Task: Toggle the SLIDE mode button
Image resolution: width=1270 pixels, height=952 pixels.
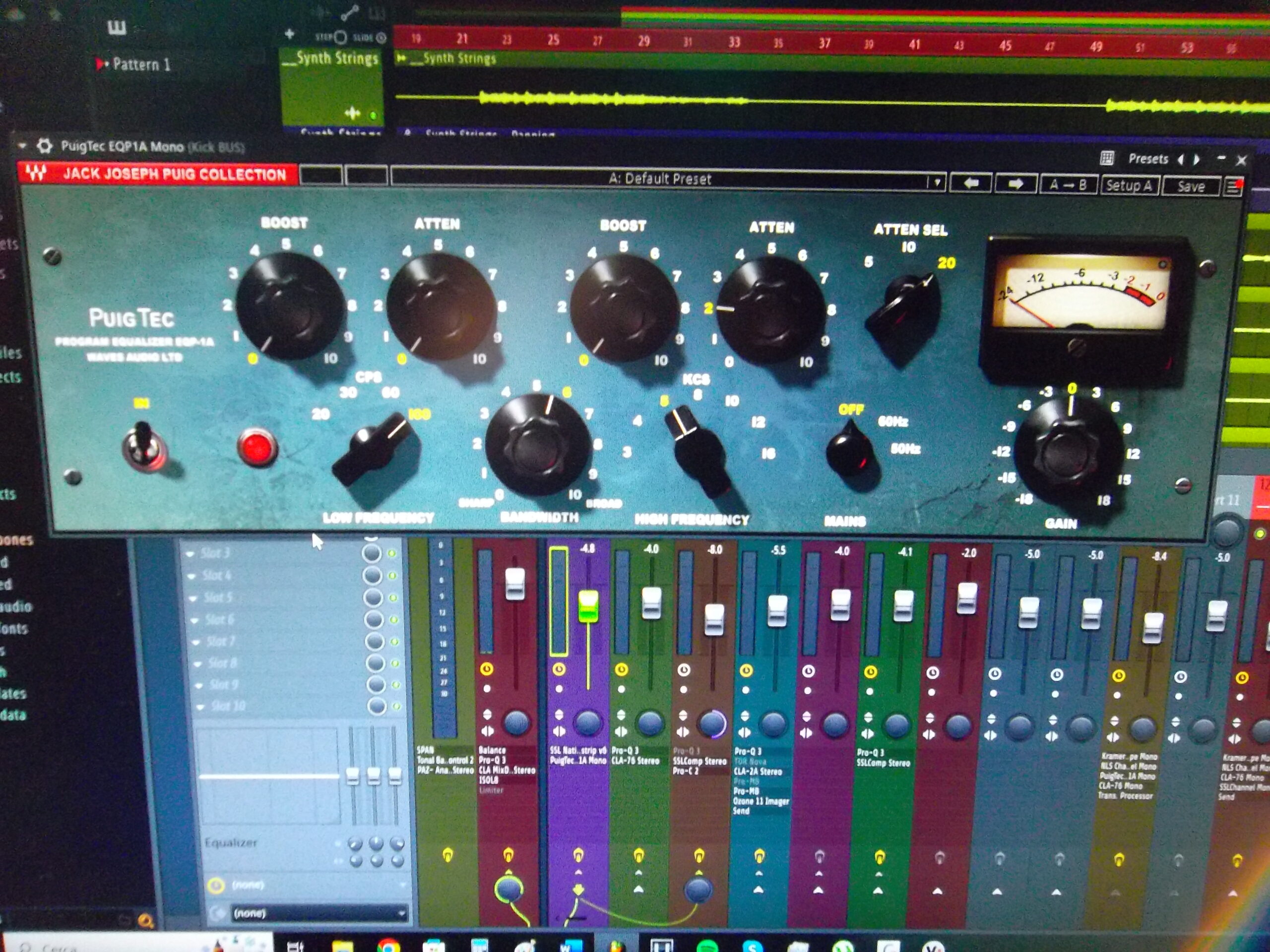Action: (x=381, y=38)
